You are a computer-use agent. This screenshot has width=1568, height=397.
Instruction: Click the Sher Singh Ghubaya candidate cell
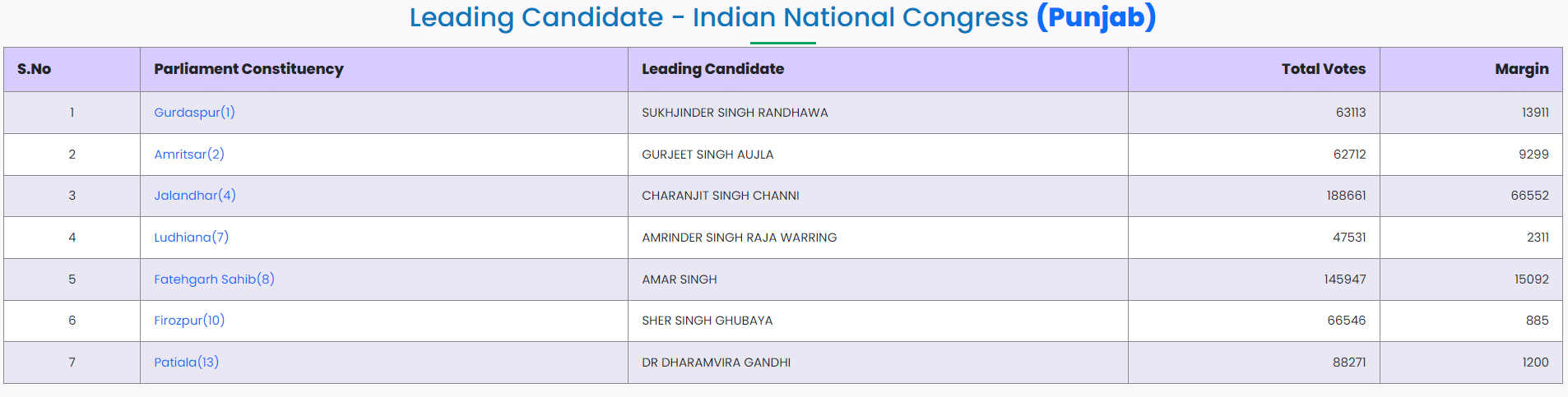coord(707,321)
